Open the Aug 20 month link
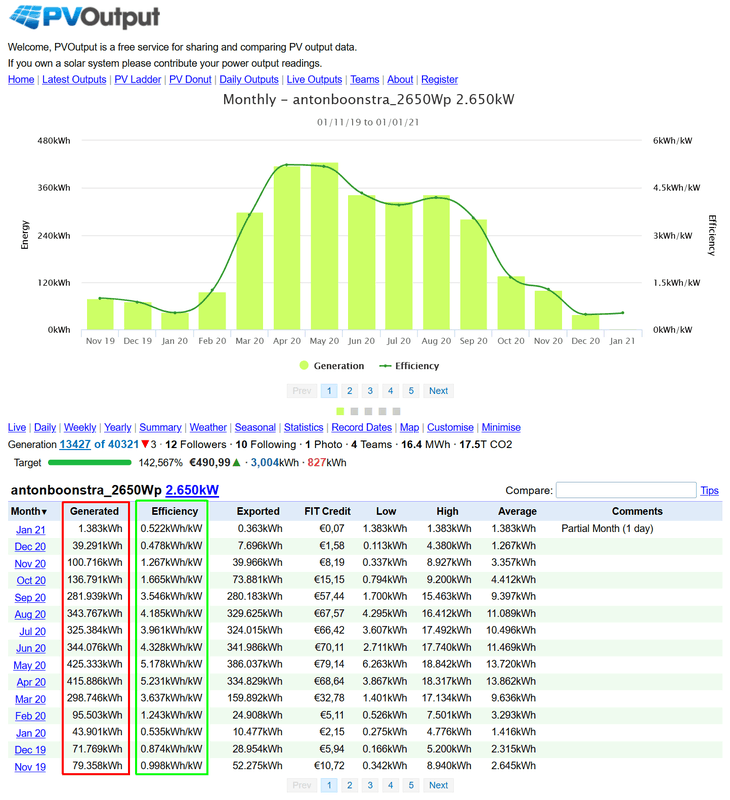The width and height of the screenshot is (730, 800). pyautogui.click(x=30, y=615)
